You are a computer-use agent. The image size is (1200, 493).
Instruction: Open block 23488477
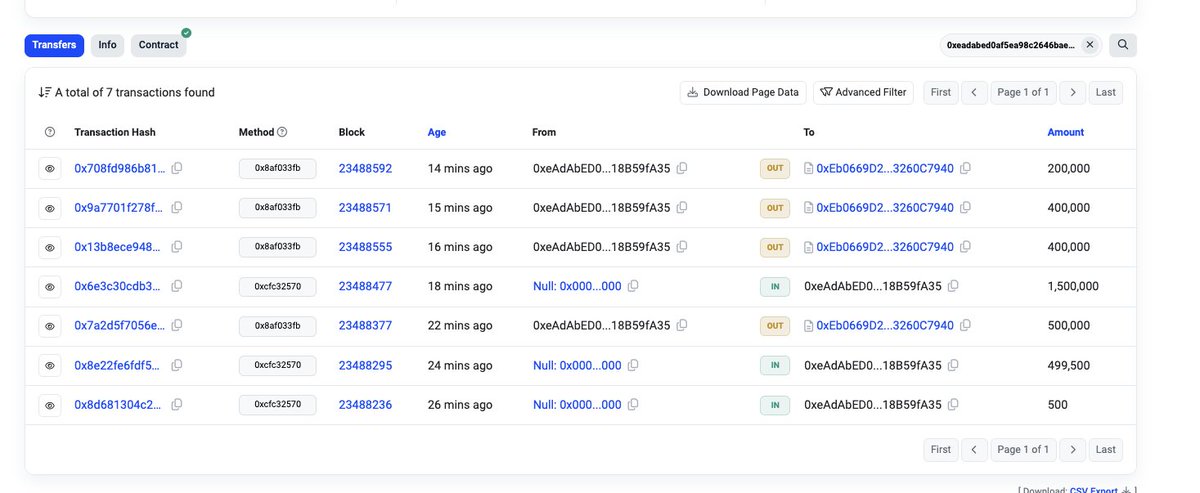tap(365, 286)
